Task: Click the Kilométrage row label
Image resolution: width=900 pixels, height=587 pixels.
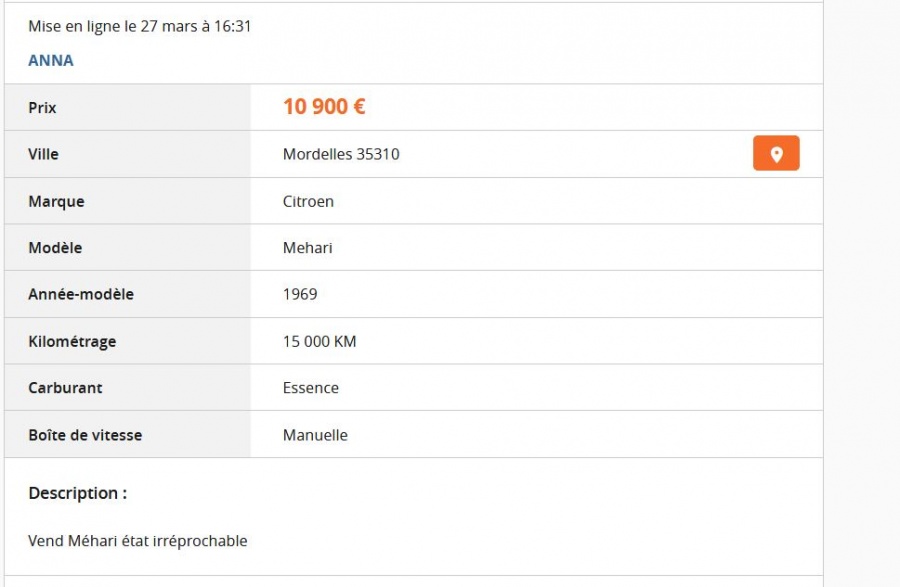Action: point(72,341)
